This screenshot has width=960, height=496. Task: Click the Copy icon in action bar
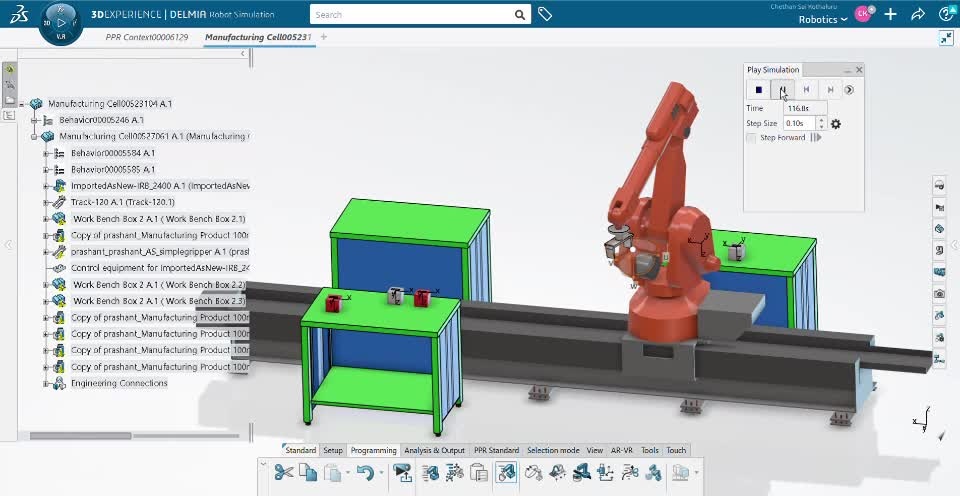[x=308, y=472]
